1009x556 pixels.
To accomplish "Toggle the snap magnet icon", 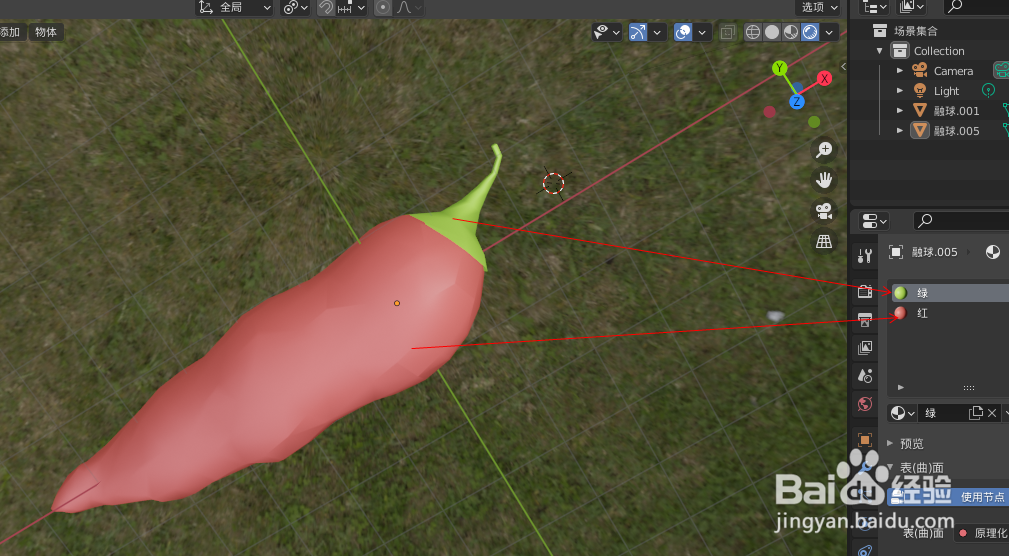I will pyautogui.click(x=326, y=7).
